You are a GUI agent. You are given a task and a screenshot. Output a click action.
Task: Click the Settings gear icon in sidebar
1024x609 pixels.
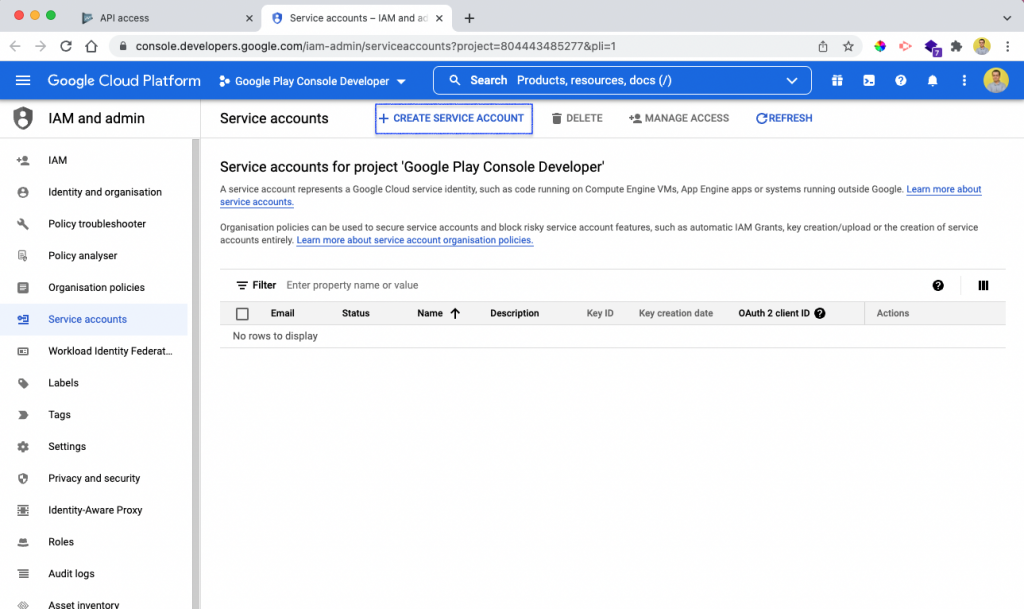pos(23,446)
